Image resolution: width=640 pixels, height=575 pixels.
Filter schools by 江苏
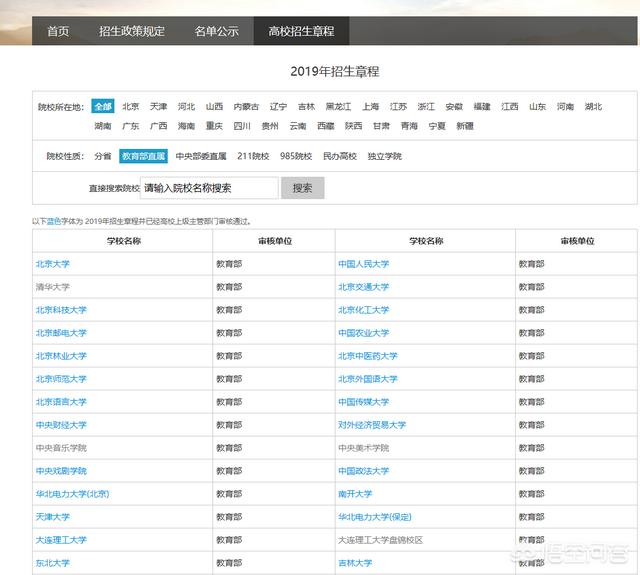[398, 107]
